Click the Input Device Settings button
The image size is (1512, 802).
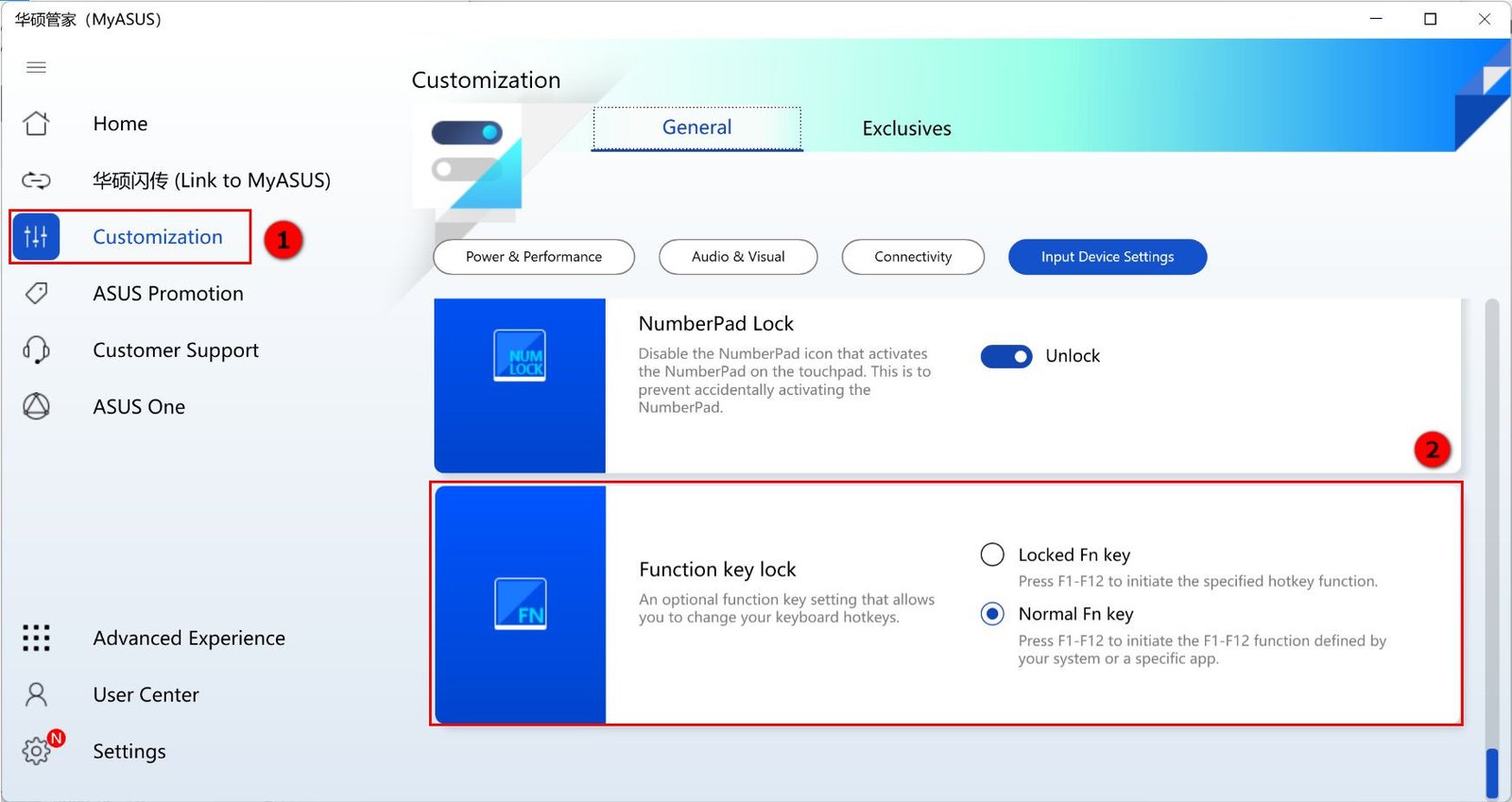(1107, 257)
